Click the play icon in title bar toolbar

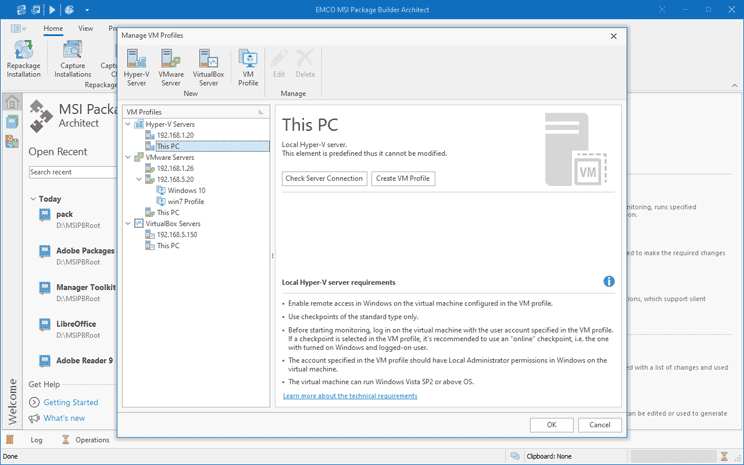(x=52, y=9)
